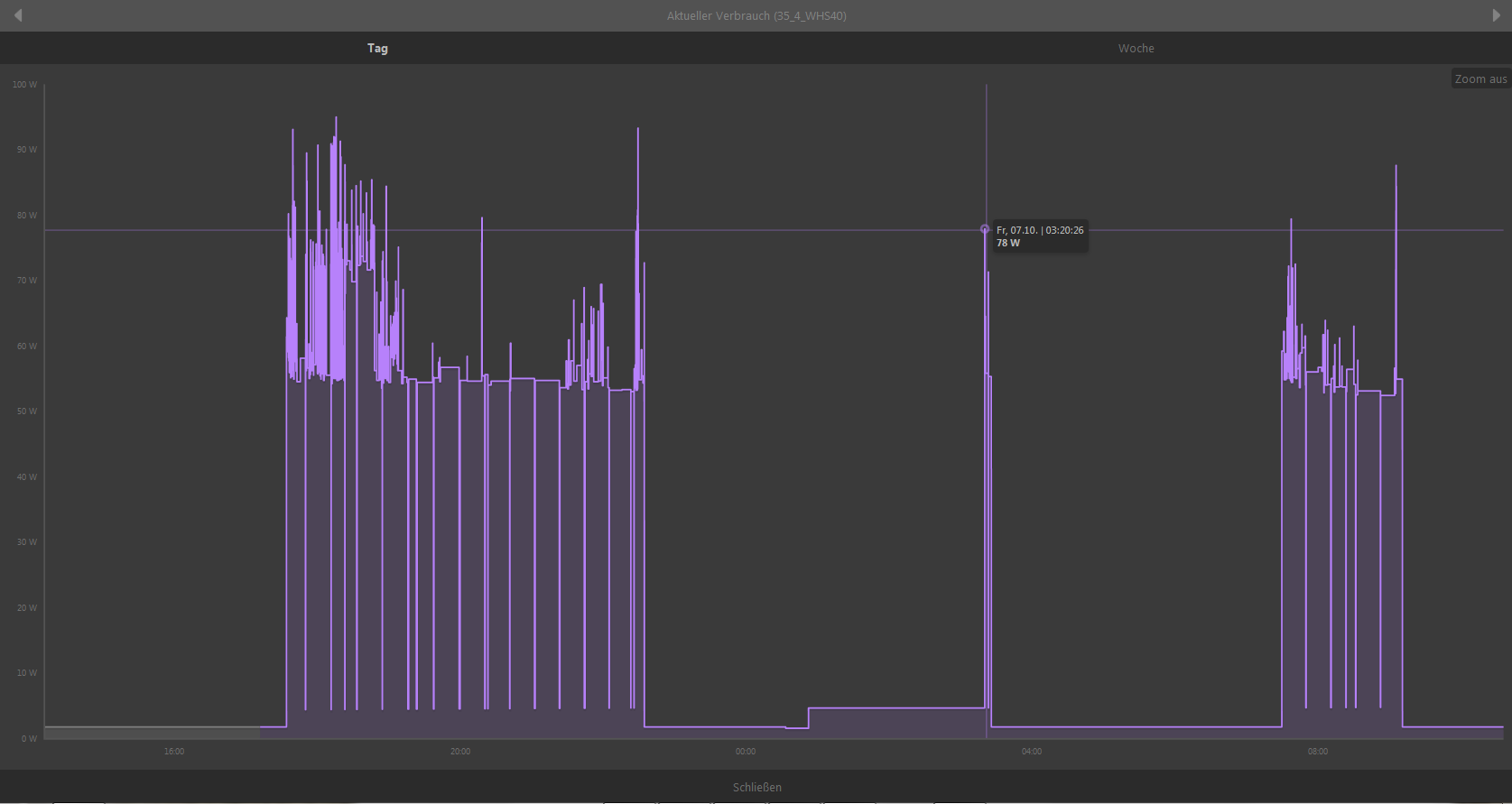The width and height of the screenshot is (1512, 804).
Task: Click the 08:00 time axis label
Action: click(x=1318, y=751)
